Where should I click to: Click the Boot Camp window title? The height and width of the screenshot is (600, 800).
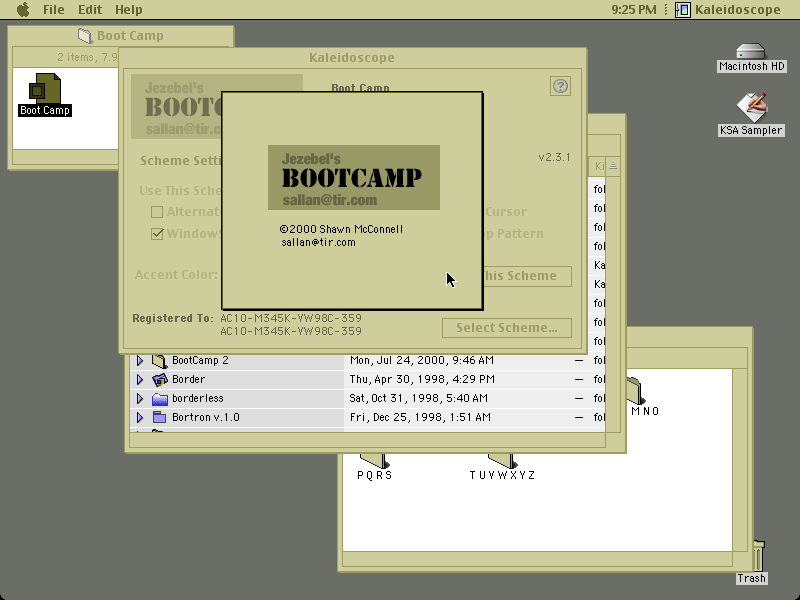pos(130,36)
